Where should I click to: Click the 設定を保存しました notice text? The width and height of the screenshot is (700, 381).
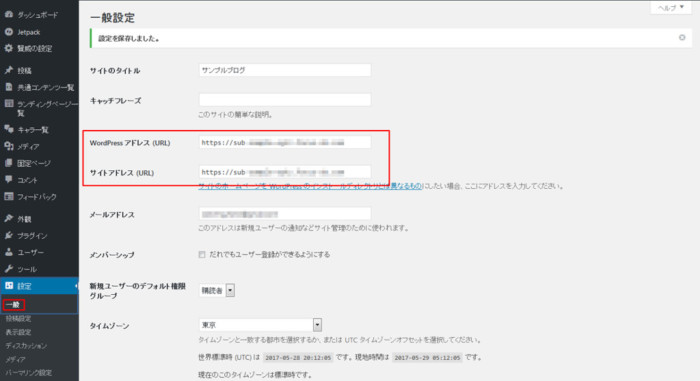click(x=129, y=38)
